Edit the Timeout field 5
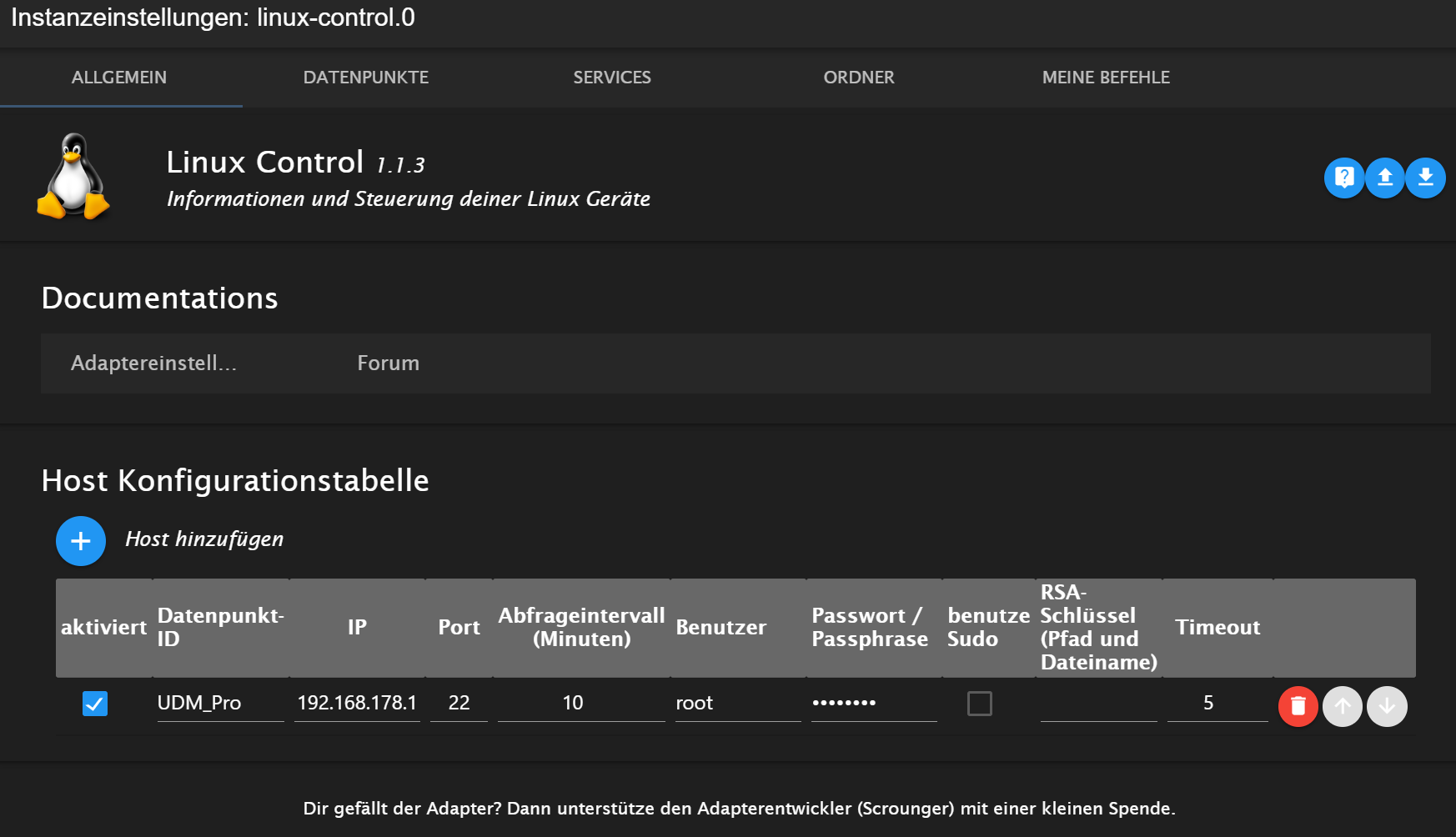Screen dimensions: 1456x837 coord(1218,703)
